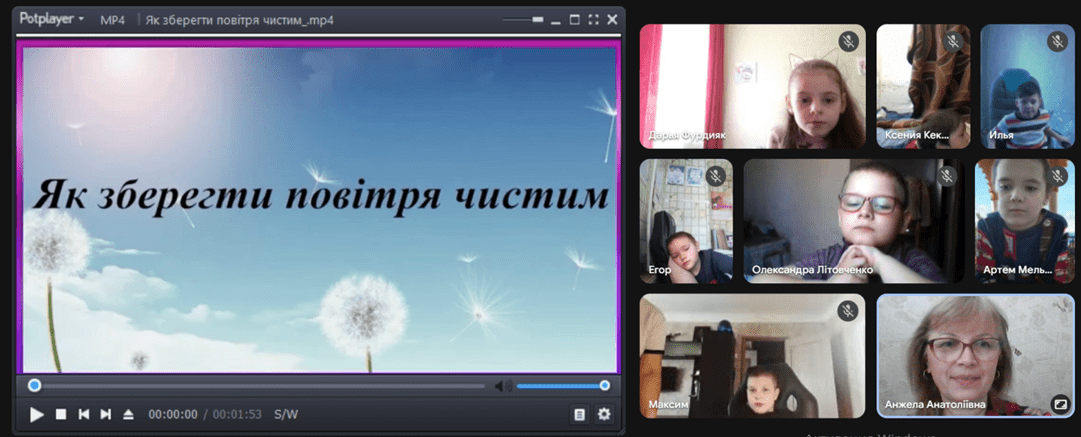
Task: Click the muted mic icon on Олександра Літовченко's tile
Action: point(947,176)
